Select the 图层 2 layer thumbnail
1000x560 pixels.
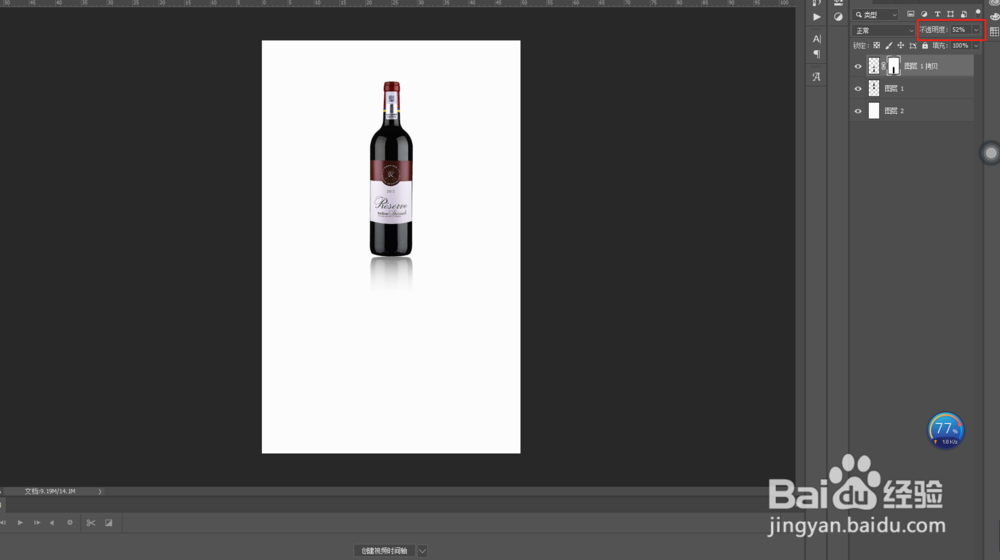click(x=874, y=111)
